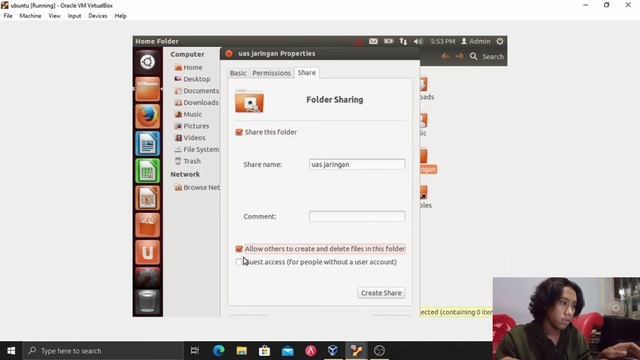Open VirtualBox Help menu
The image size is (640, 360).
point(120,16)
